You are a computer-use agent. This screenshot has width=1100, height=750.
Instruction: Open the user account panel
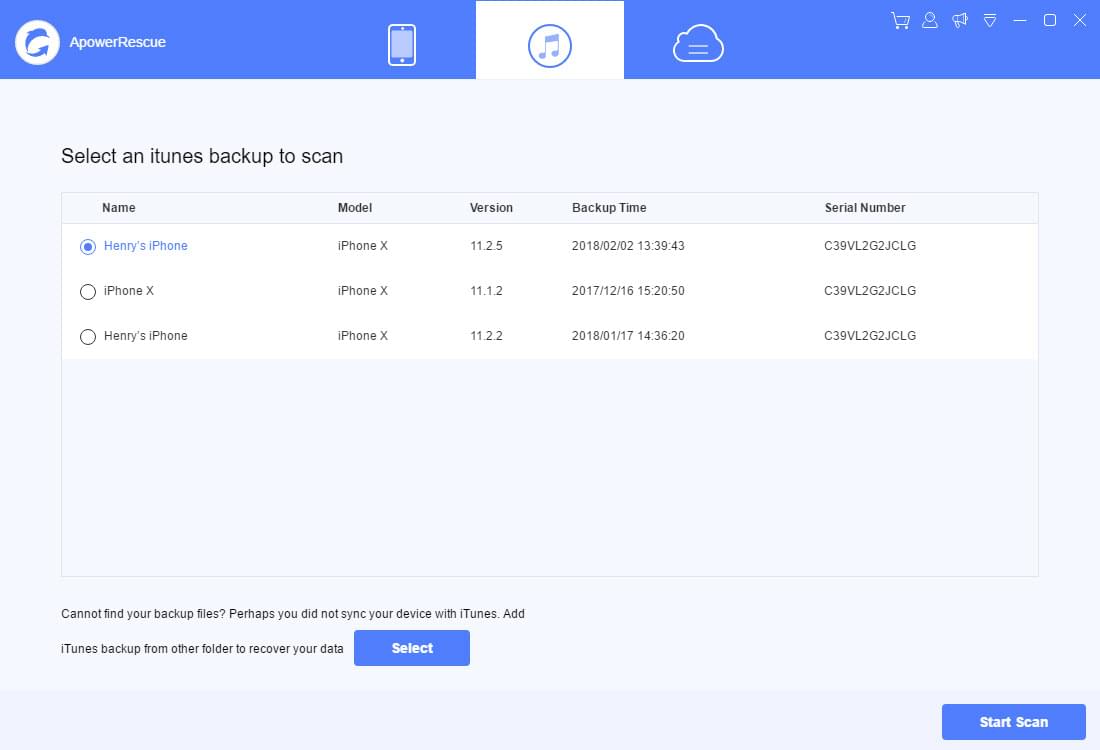pos(930,20)
